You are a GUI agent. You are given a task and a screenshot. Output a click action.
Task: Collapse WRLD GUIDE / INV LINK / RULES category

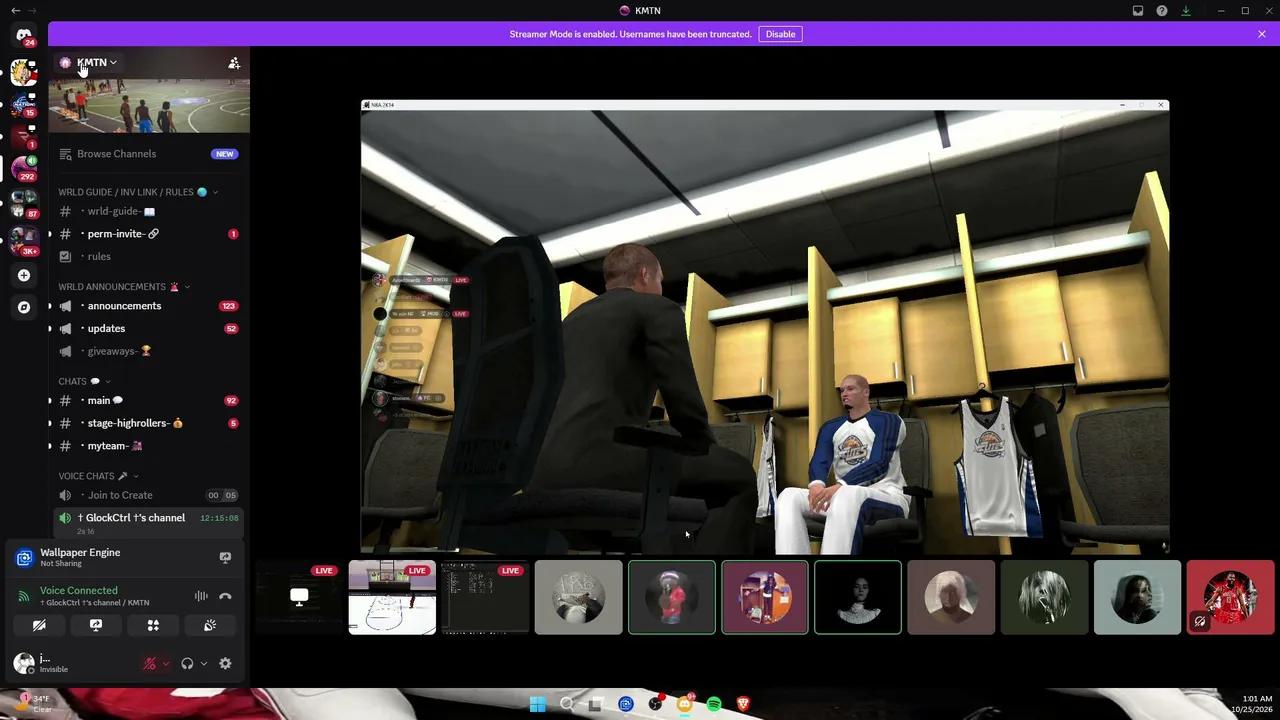(138, 192)
